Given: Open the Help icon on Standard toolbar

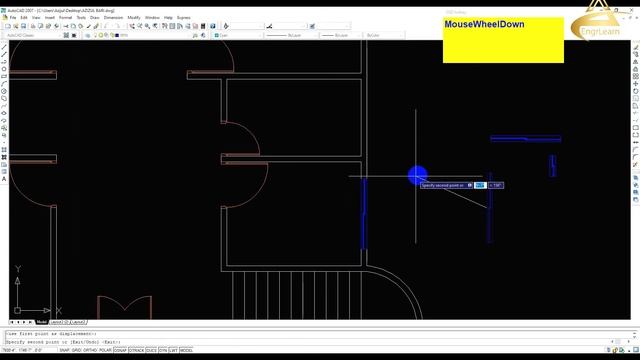Looking at the screenshot, I should coord(213,26).
